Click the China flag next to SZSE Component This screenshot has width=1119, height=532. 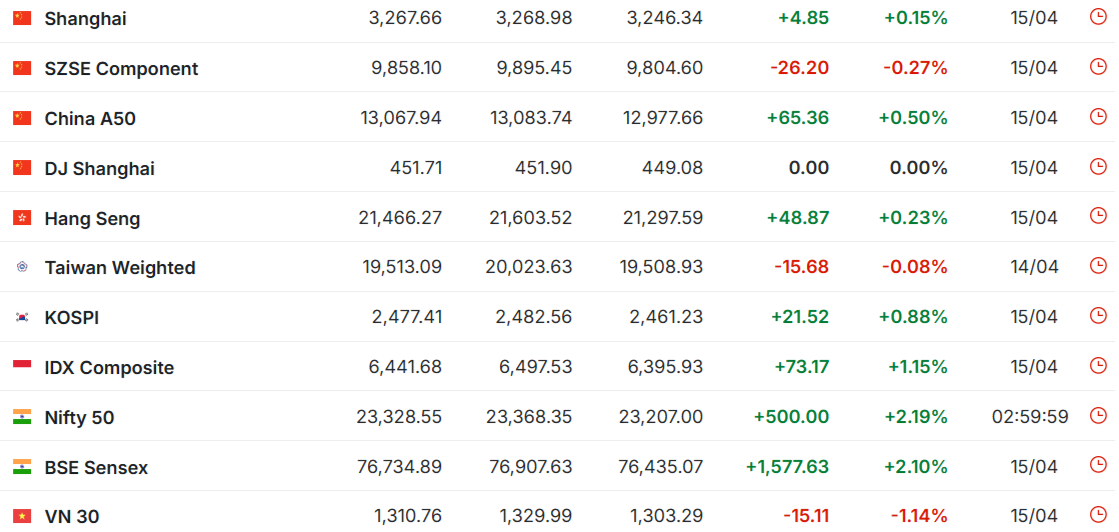click(x=22, y=69)
